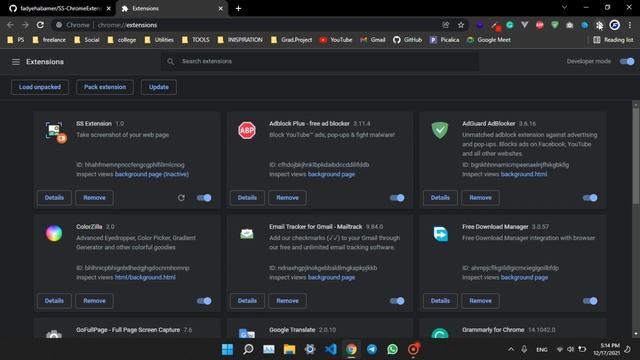Click the share page icon in address bar

click(x=446, y=25)
